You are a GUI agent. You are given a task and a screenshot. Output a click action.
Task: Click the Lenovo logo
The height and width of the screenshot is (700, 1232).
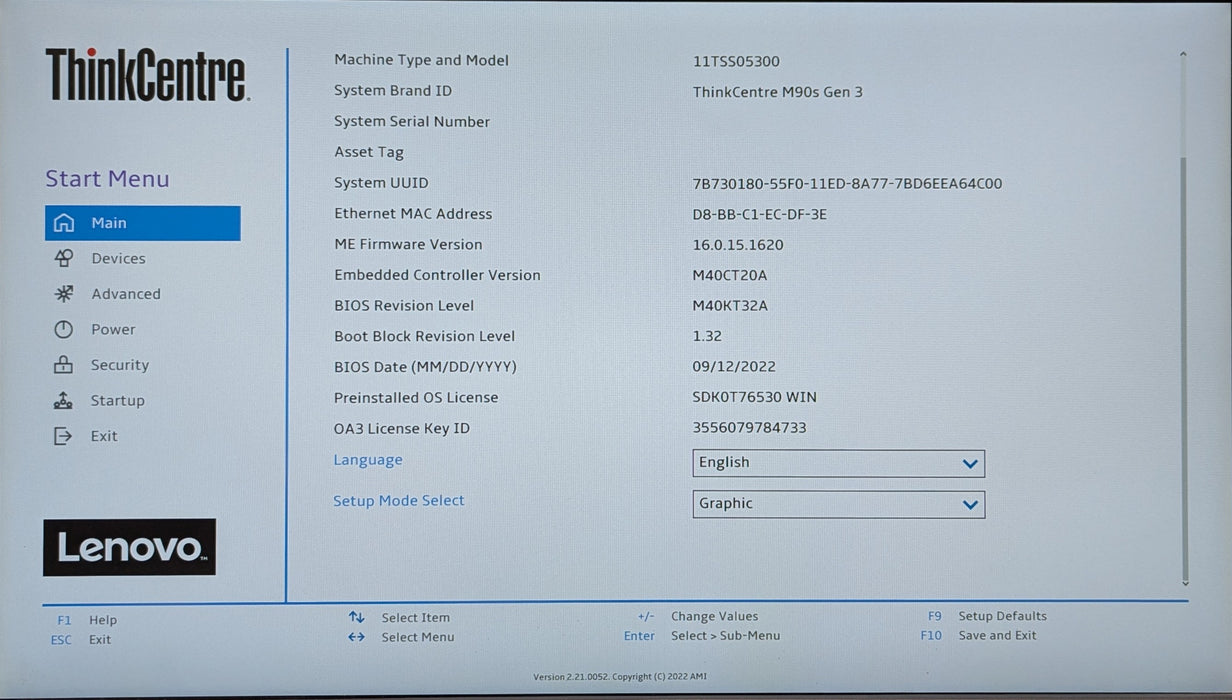click(x=129, y=547)
